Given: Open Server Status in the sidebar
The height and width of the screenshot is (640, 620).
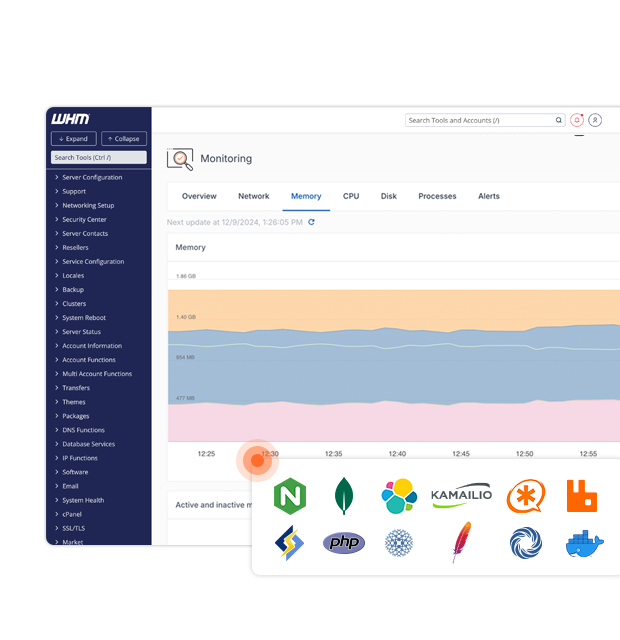Looking at the screenshot, I should click(81, 332).
